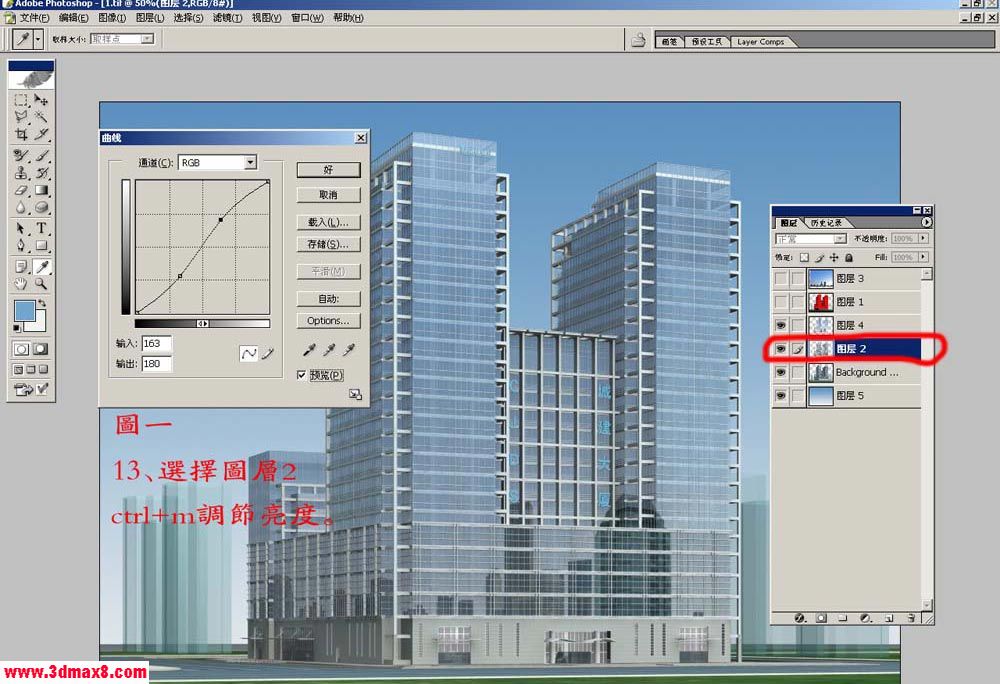Select the Move tool
Image resolution: width=1000 pixels, height=684 pixels.
(x=41, y=100)
